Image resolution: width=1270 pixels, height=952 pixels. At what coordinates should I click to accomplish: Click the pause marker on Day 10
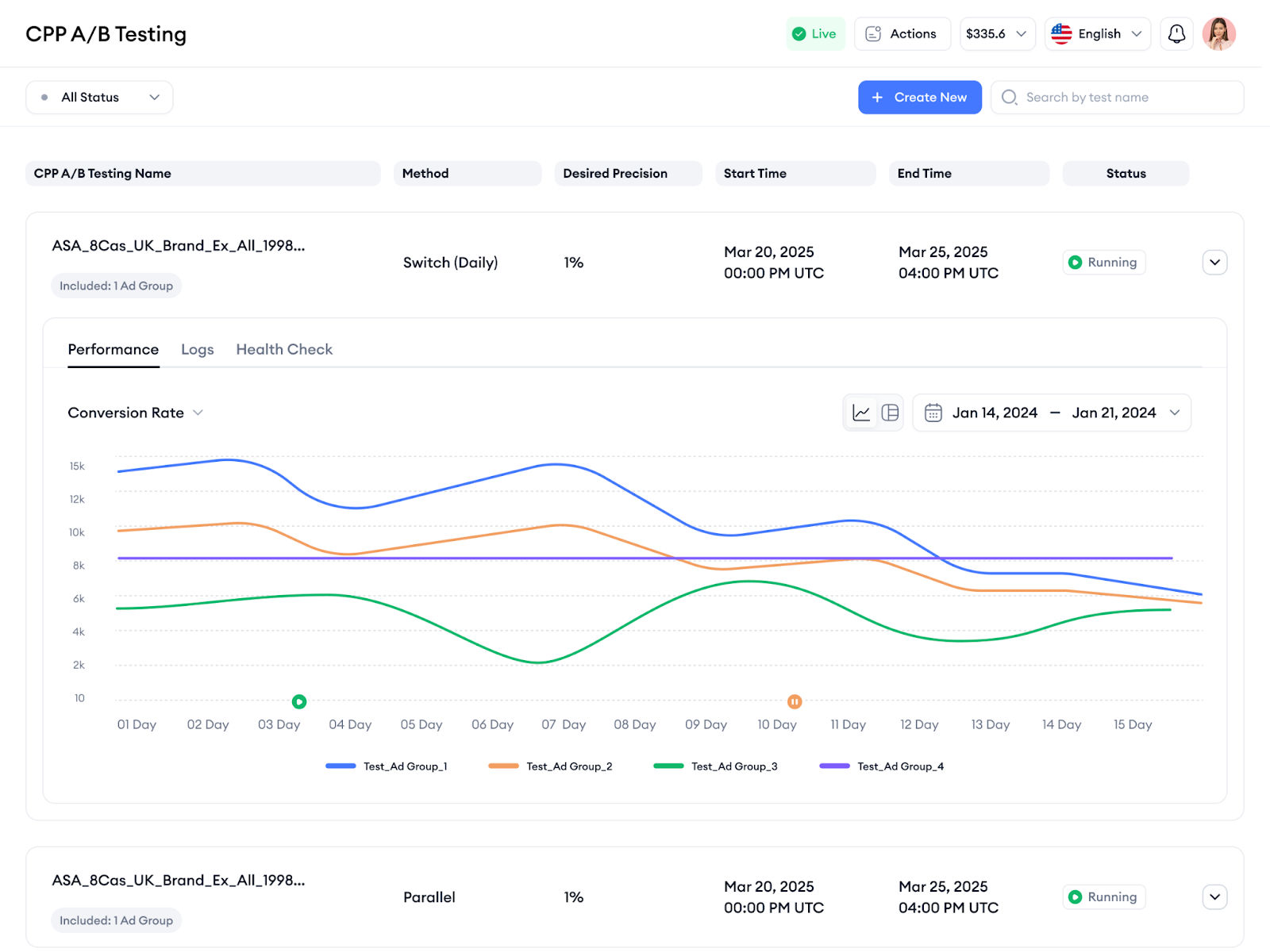coord(795,701)
